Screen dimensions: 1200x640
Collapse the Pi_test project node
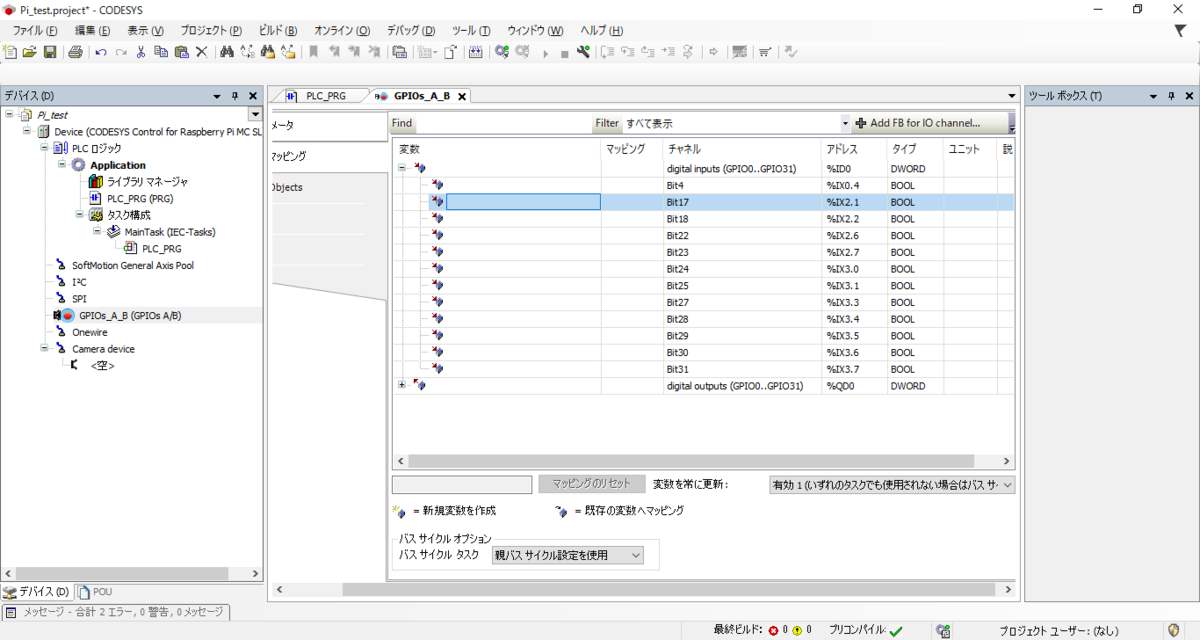click(9, 115)
